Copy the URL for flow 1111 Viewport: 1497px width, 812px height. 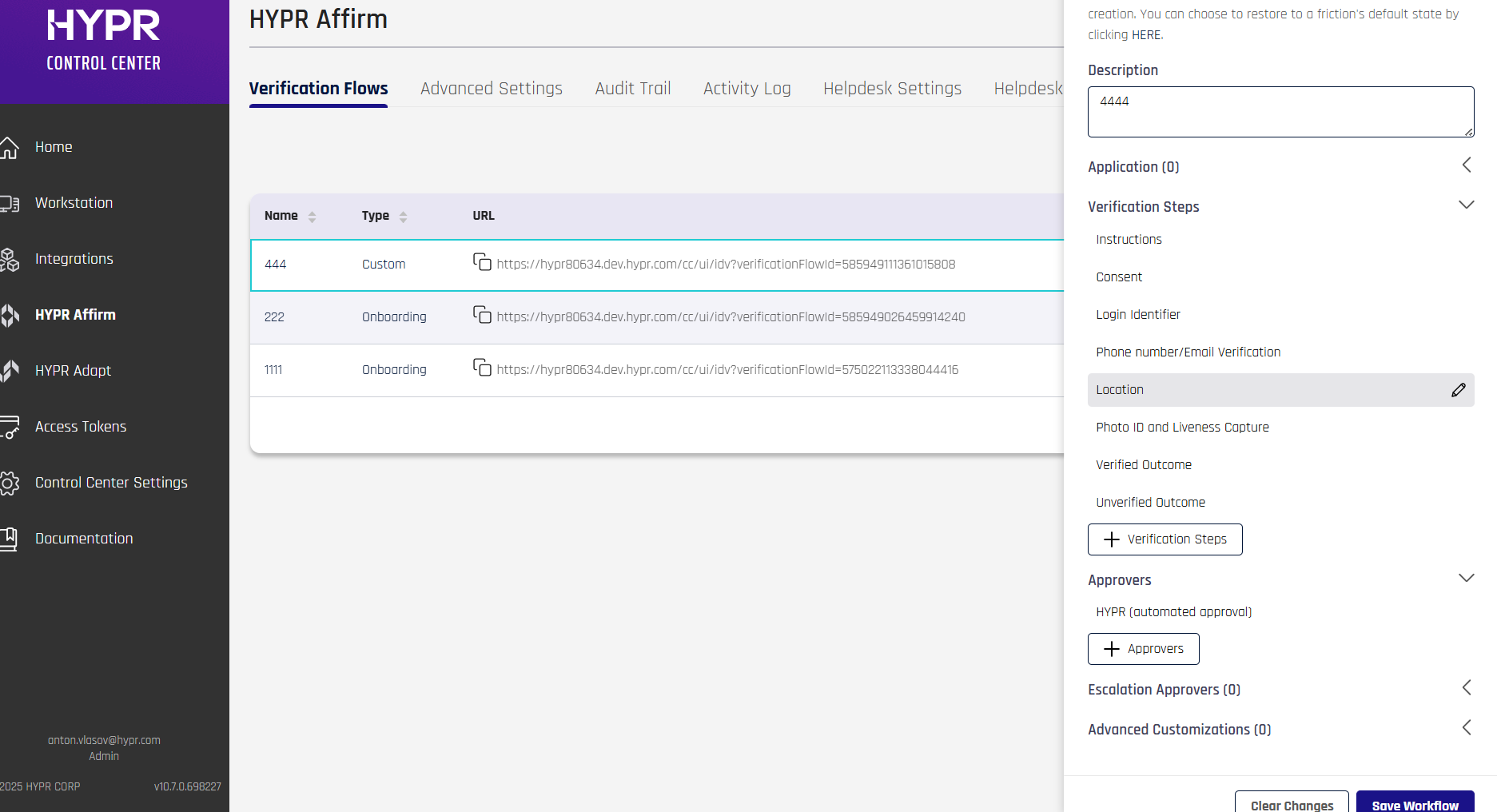click(x=482, y=368)
